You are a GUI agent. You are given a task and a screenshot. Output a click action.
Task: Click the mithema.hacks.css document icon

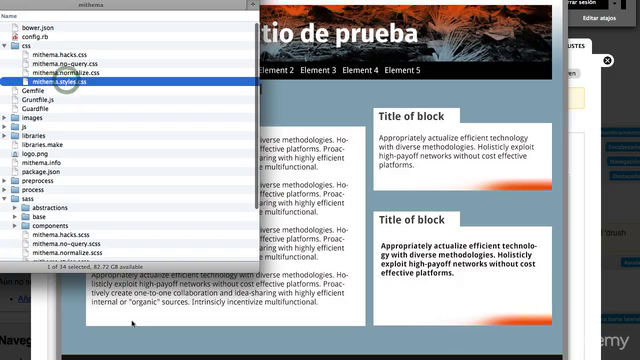tap(26, 55)
